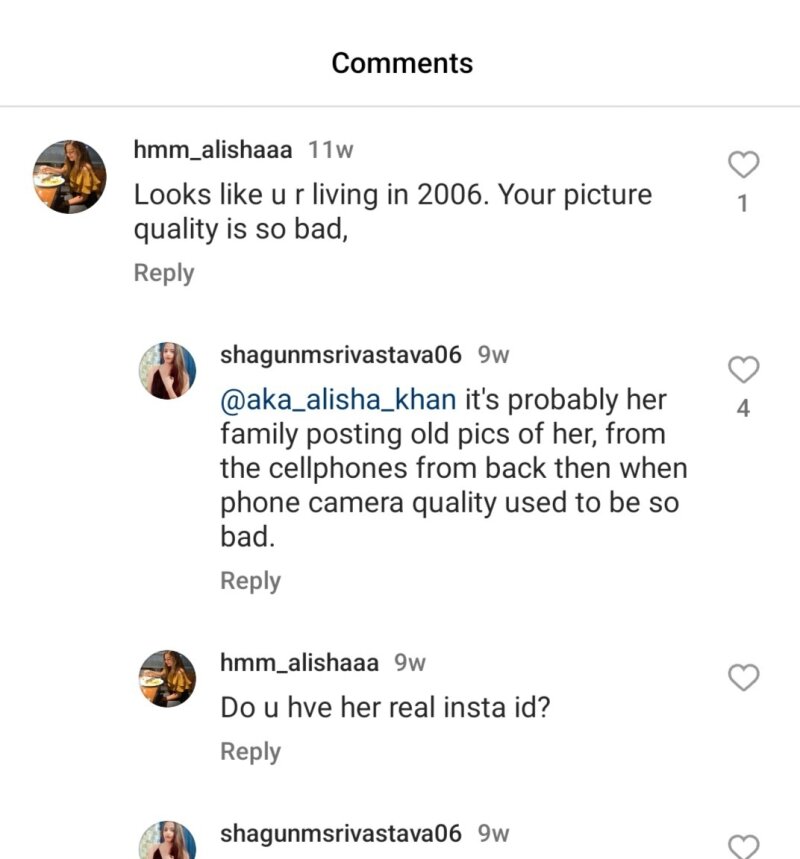800x859 pixels.
Task: View likes count "1" on first comment
Action: click(742, 204)
